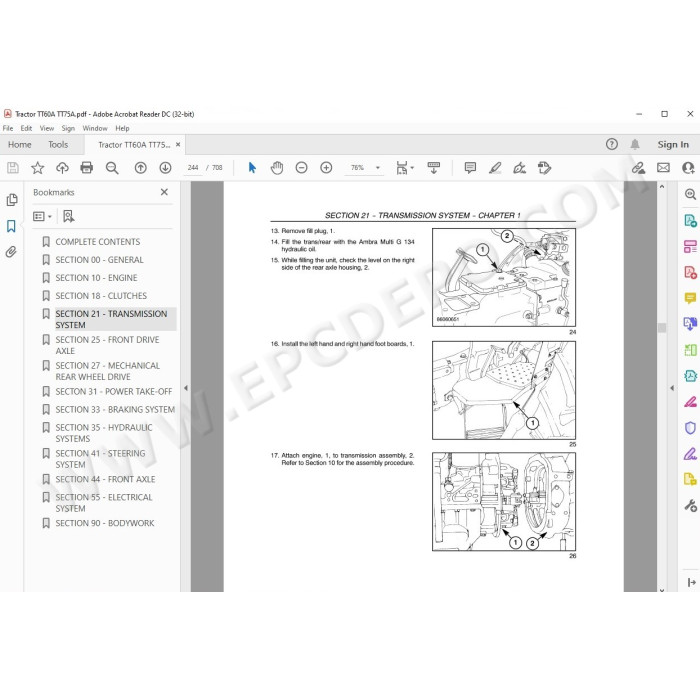Click the vertical scrollbar thumb
This screenshot has width=700, height=700.
pyautogui.click(x=662, y=328)
